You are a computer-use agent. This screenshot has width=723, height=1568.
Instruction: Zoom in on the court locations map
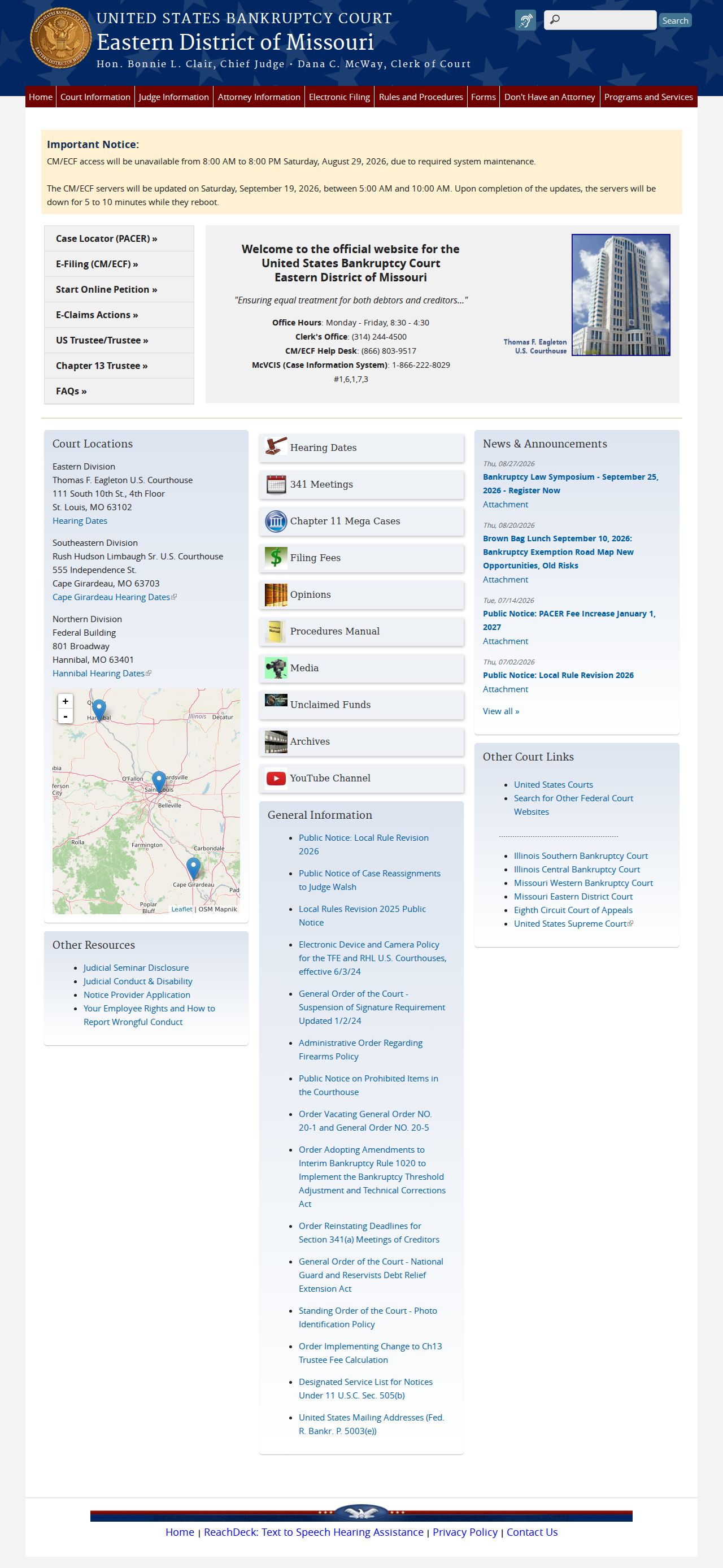65,701
